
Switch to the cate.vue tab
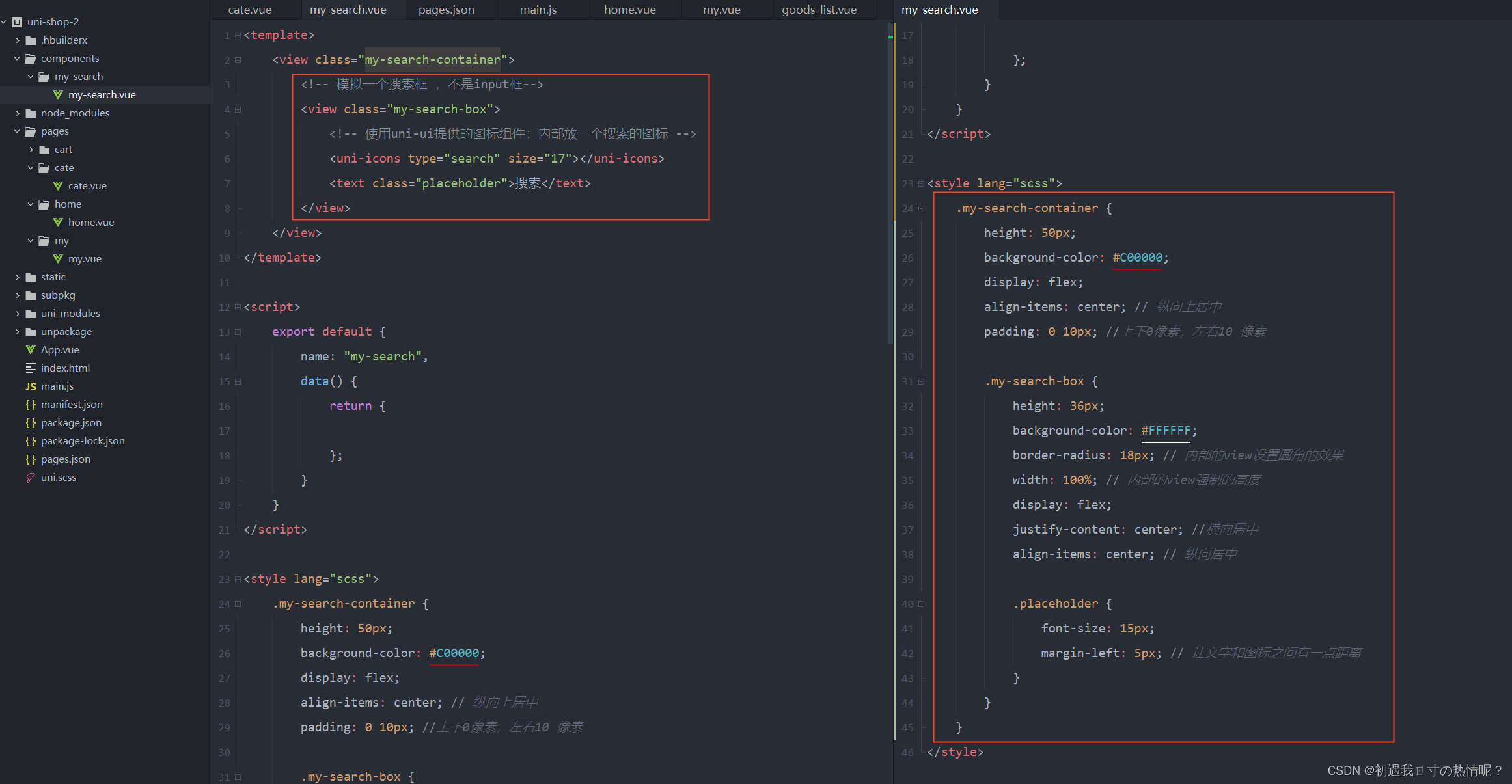[250, 10]
